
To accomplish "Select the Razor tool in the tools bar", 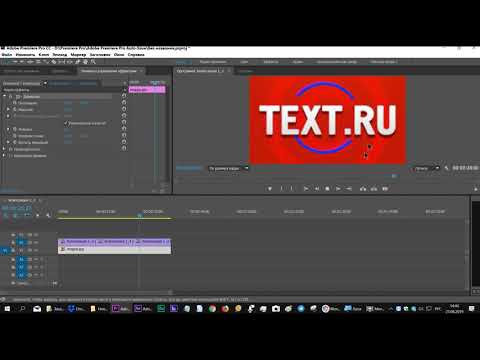I will [x=54, y=62].
